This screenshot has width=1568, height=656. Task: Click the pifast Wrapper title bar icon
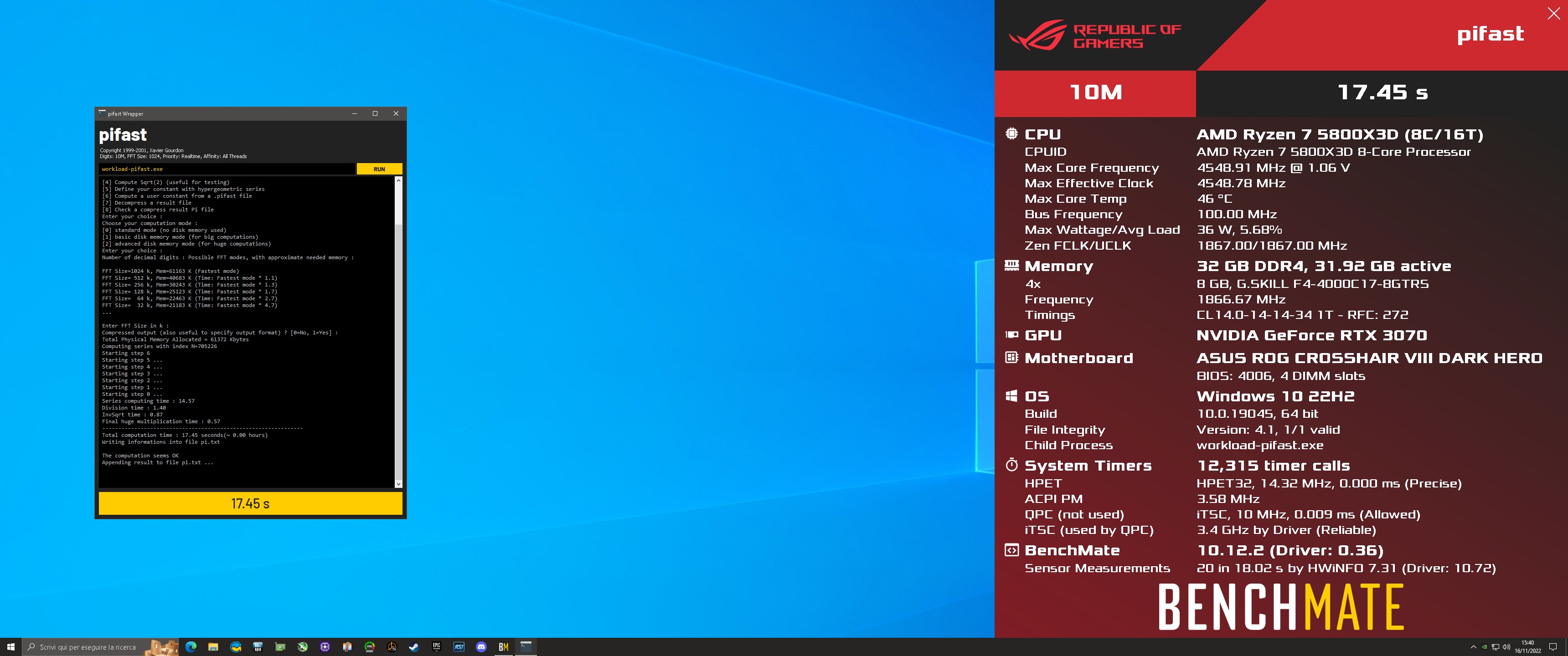pos(102,113)
